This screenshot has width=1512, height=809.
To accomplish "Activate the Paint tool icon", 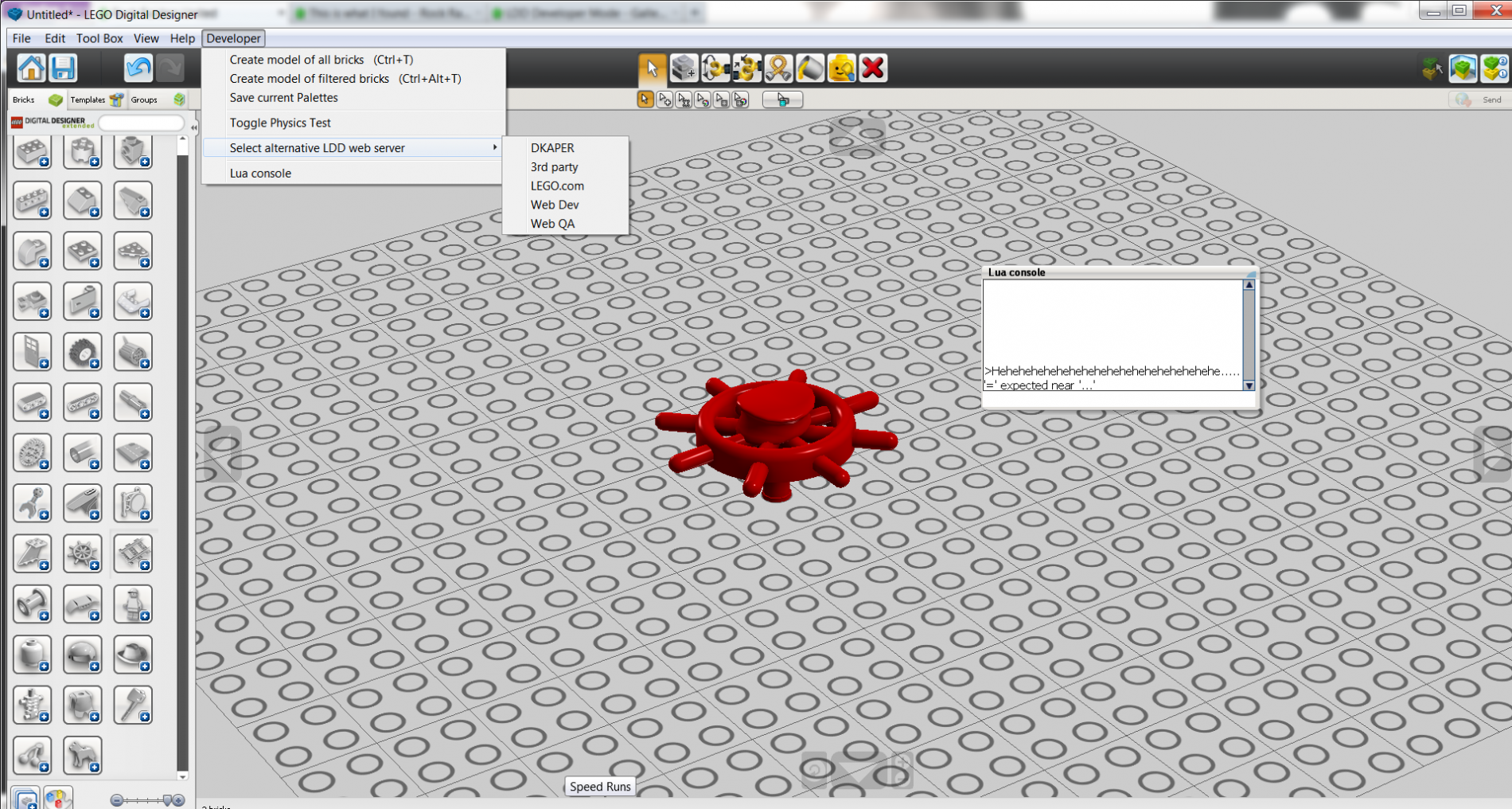I will point(810,68).
